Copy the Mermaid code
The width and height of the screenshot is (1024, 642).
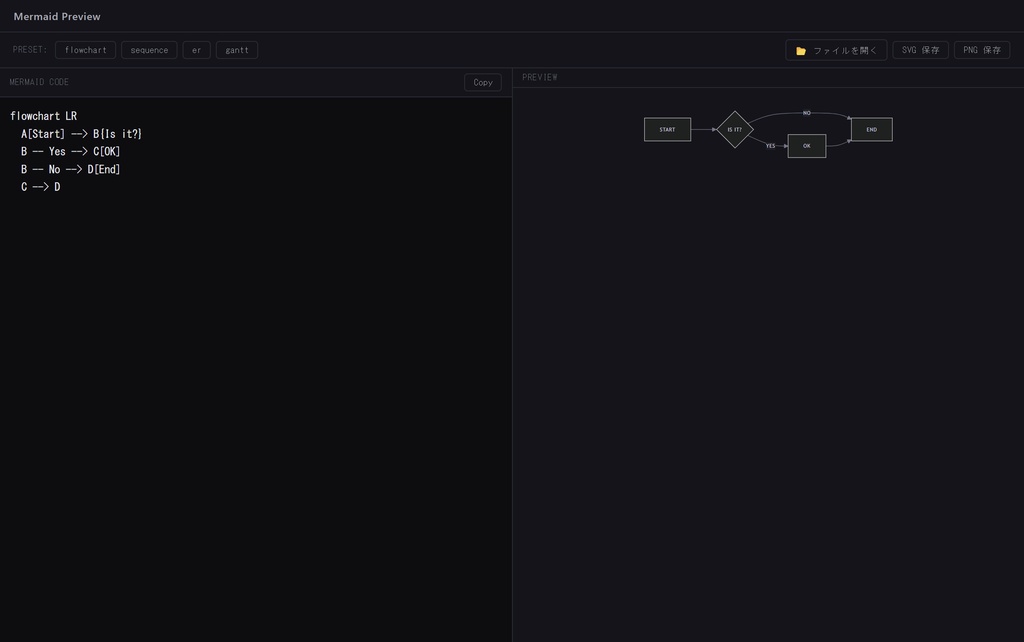(483, 82)
